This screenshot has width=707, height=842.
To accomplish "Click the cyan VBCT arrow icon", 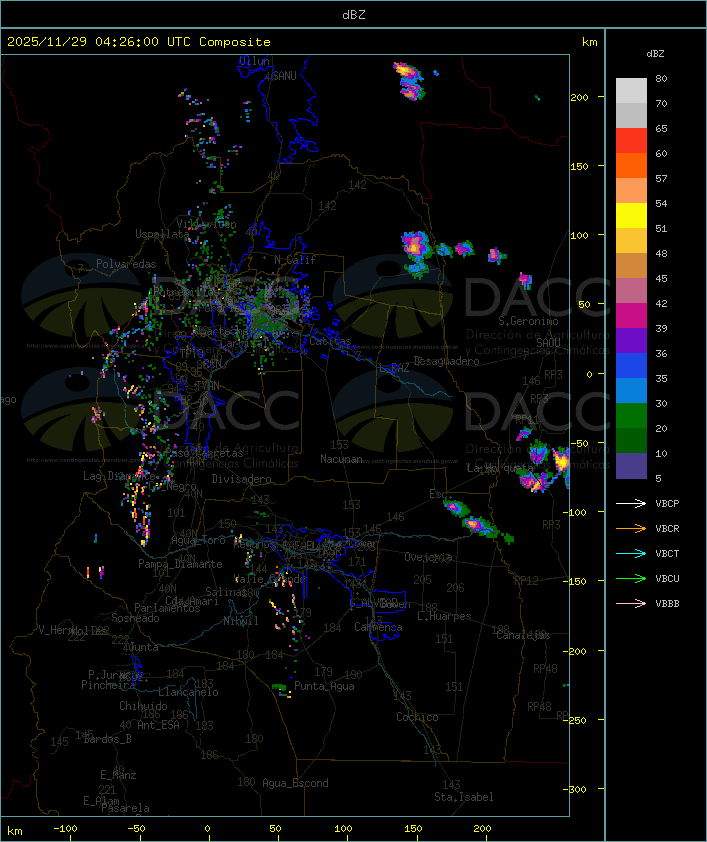I will [x=631, y=553].
